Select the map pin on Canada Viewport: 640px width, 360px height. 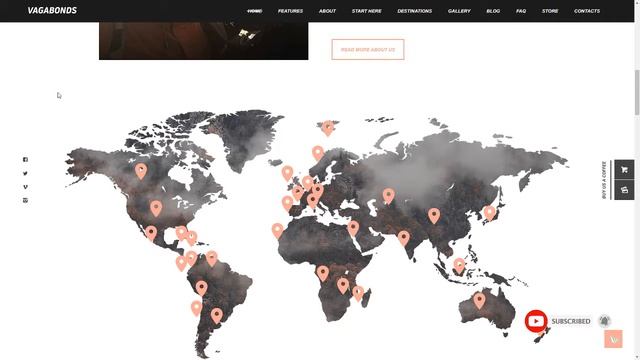[x=141, y=171]
